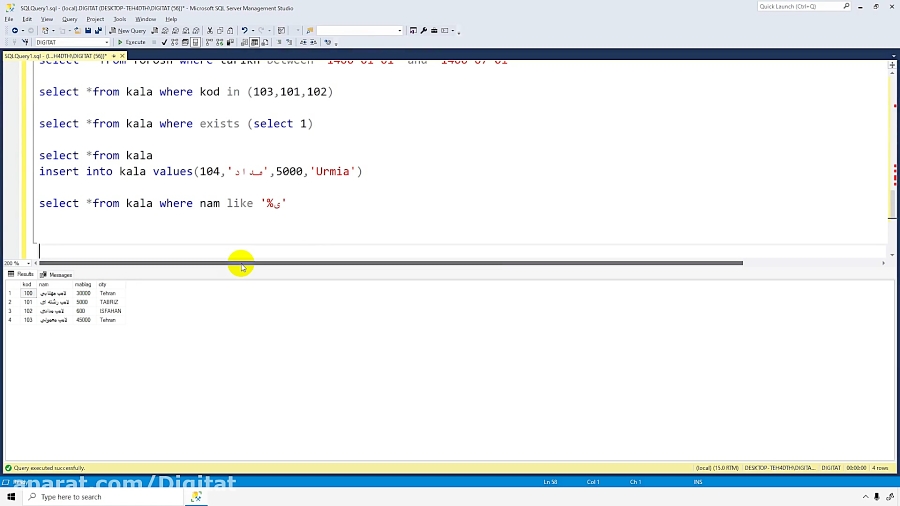Increase the line indent
Image resolution: width=900 pixels, height=506 pixels.
pyautogui.click(x=313, y=42)
